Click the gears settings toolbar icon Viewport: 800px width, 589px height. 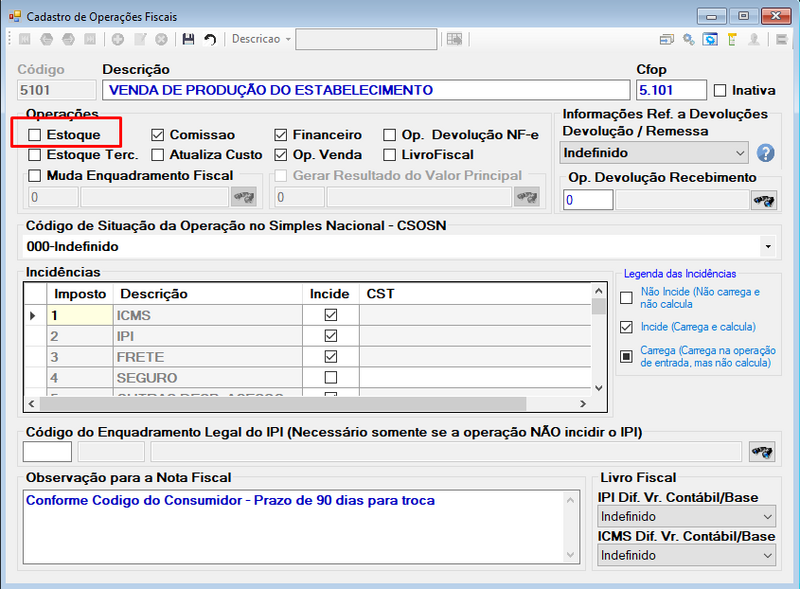click(689, 39)
